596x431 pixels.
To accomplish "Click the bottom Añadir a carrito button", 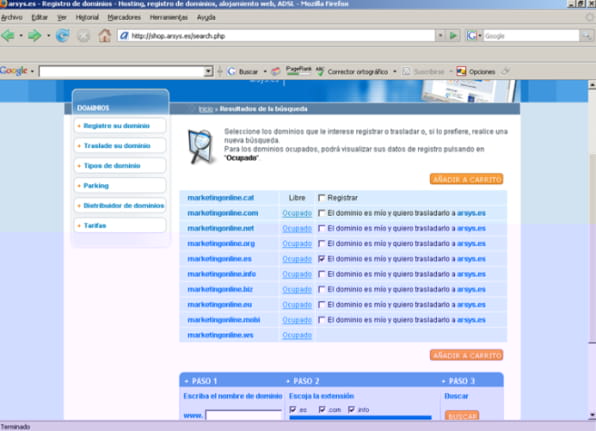I will (466, 355).
